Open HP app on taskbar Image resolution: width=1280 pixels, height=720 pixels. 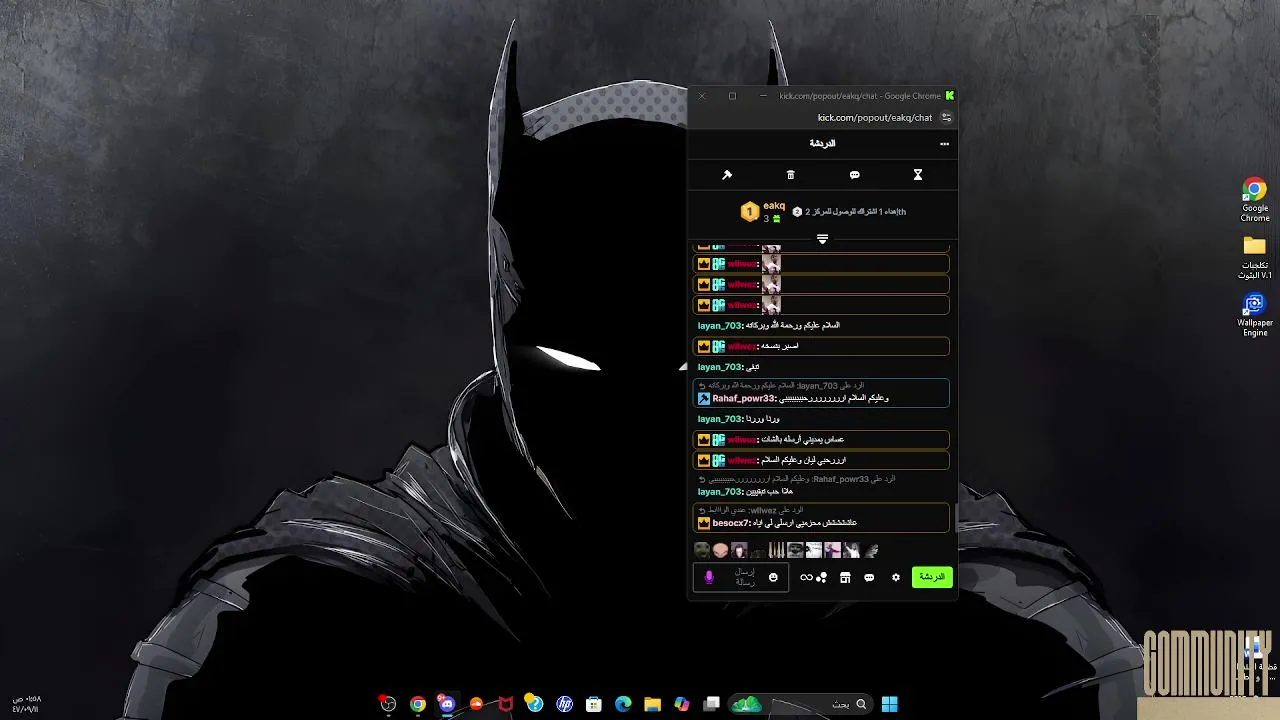coord(565,704)
